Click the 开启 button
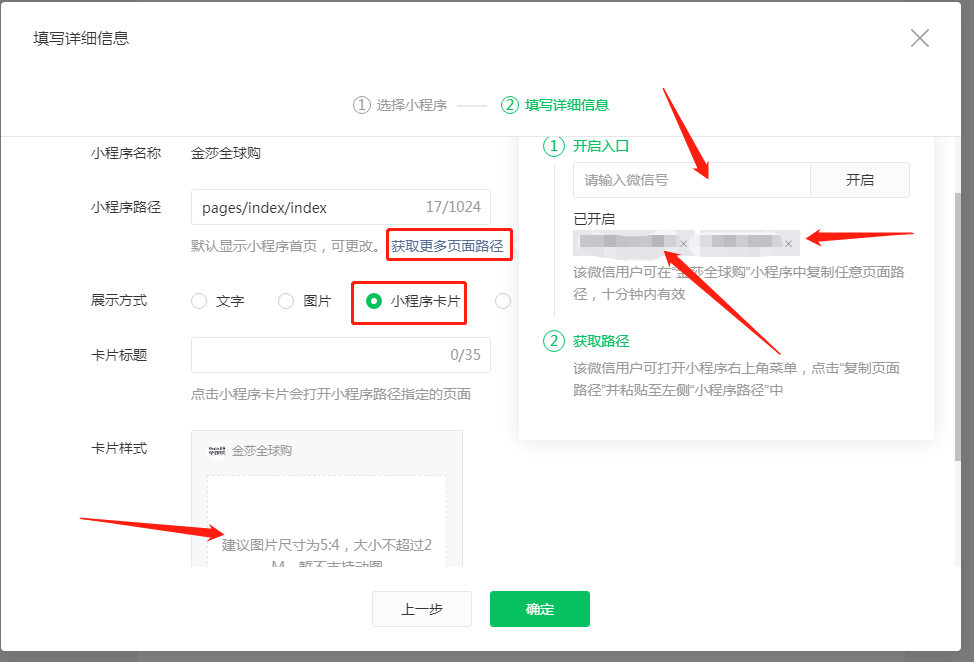This screenshot has width=974, height=662. pos(860,180)
